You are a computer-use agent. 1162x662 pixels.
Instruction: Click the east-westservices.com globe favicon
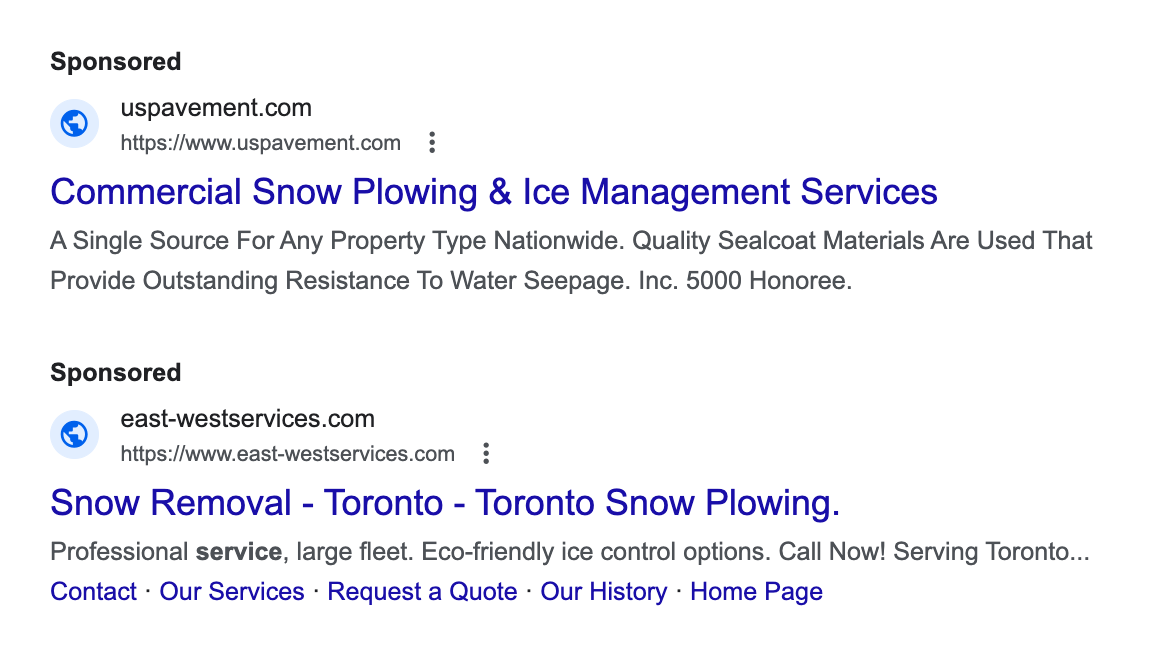point(75,435)
